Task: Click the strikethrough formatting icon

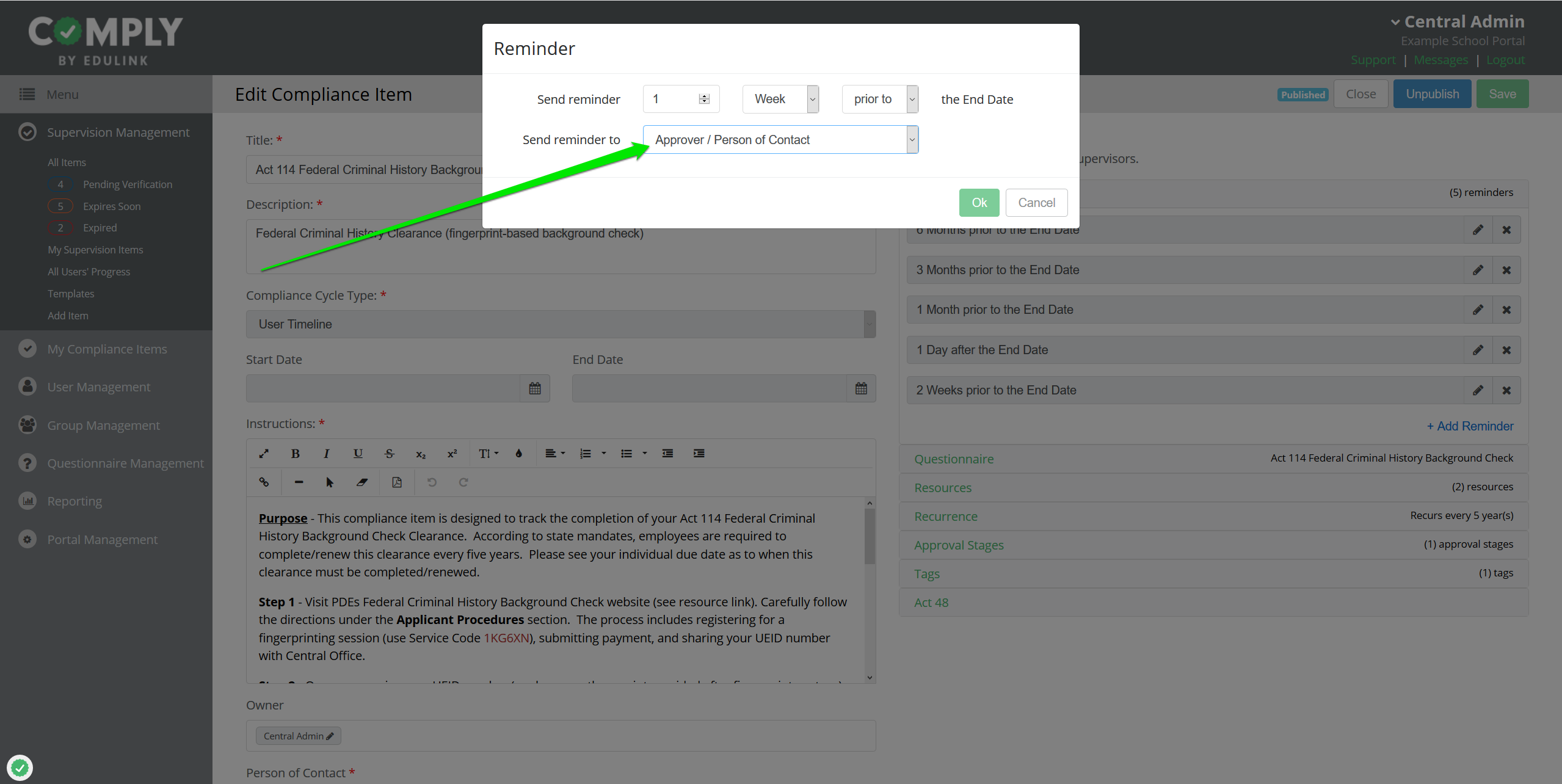Action: [389, 453]
